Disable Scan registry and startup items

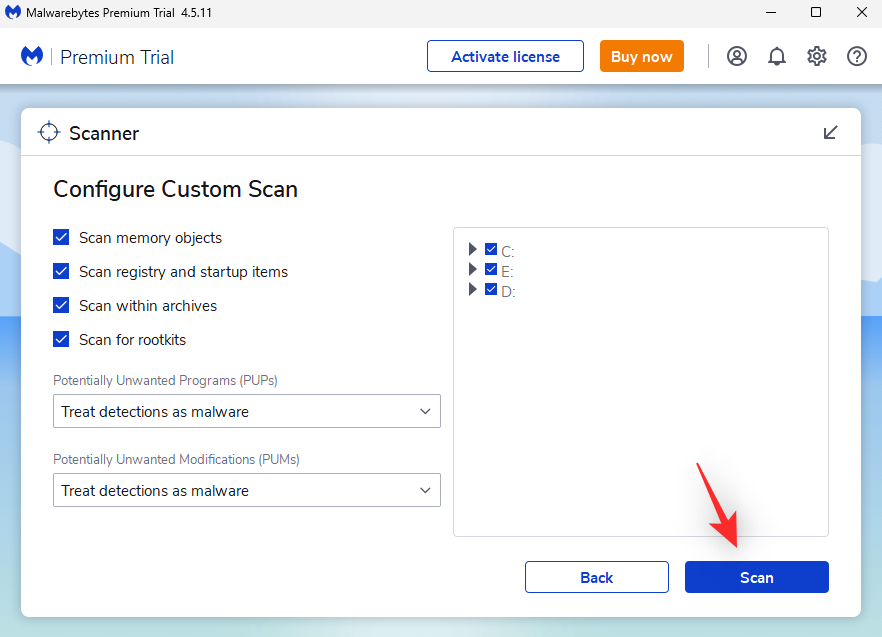point(61,272)
